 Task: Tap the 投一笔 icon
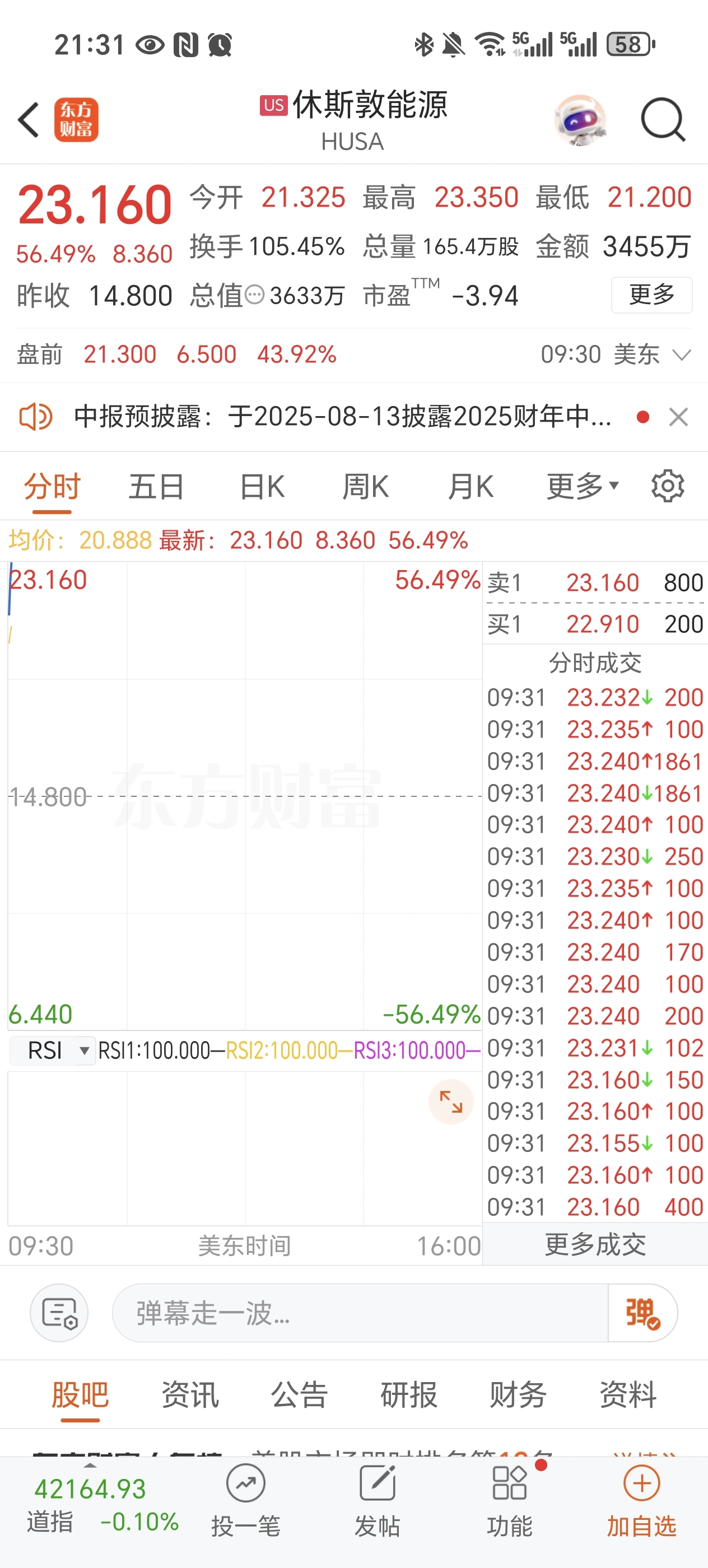[x=245, y=1484]
